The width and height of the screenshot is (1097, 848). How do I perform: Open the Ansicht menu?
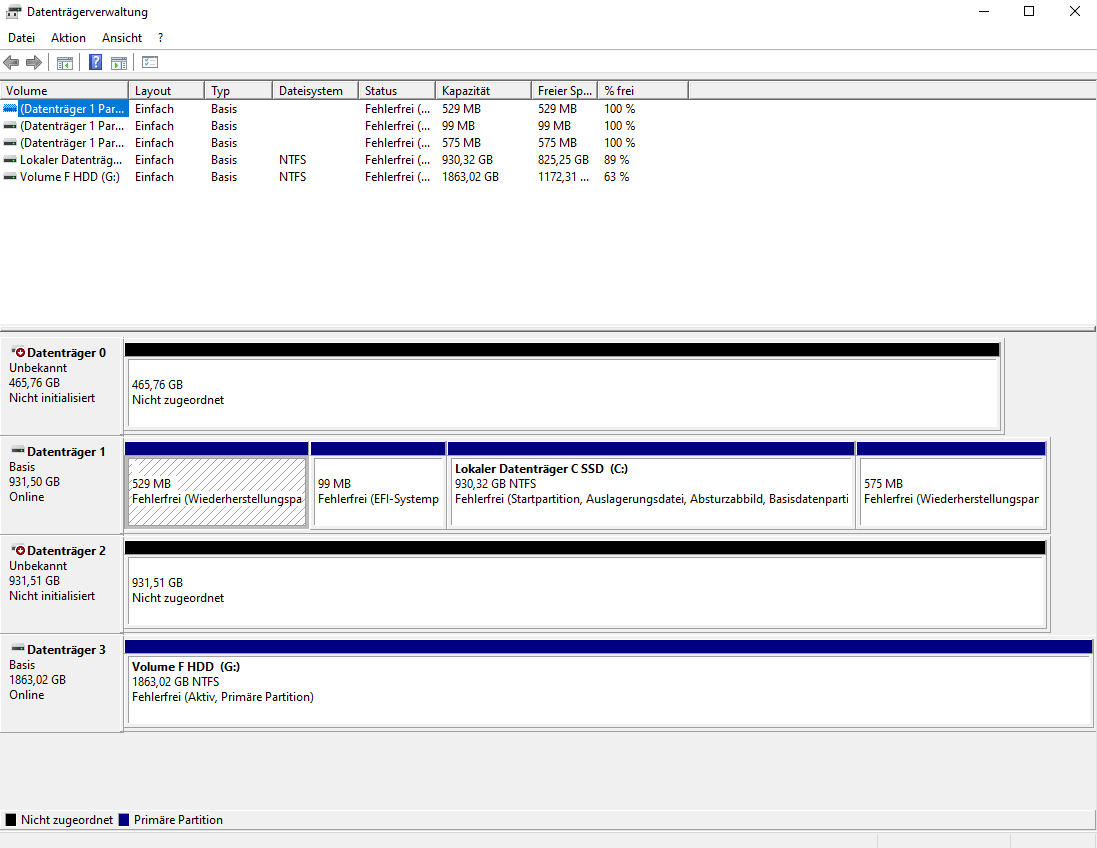coord(122,38)
